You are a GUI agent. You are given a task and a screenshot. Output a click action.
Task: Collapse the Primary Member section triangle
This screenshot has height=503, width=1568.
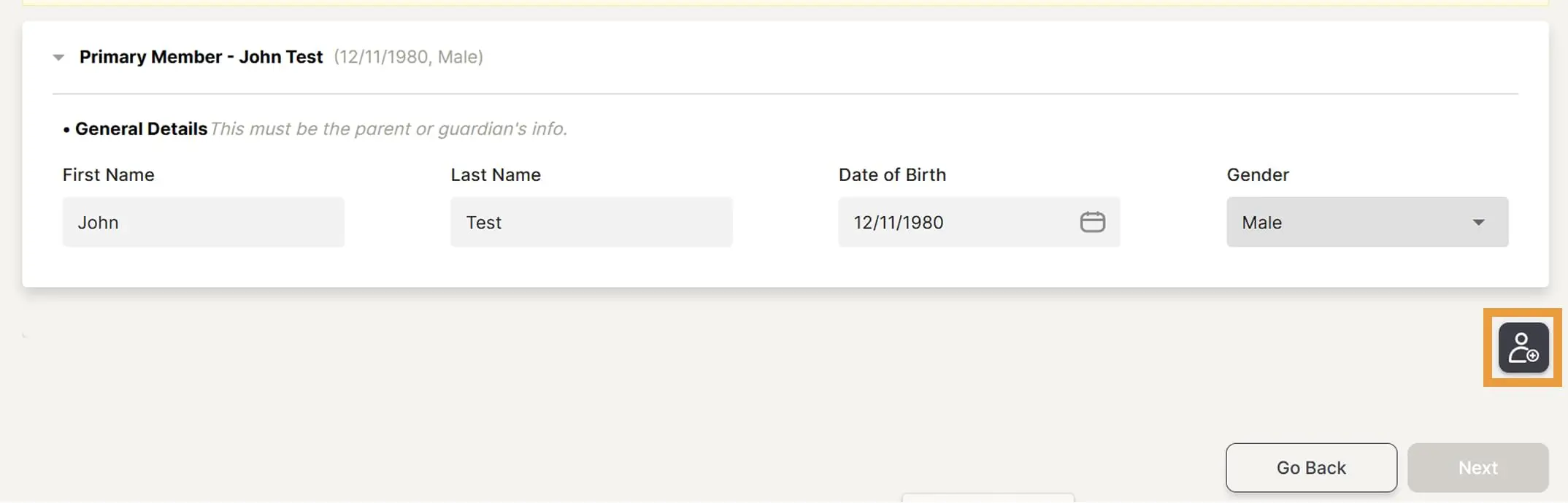click(58, 57)
